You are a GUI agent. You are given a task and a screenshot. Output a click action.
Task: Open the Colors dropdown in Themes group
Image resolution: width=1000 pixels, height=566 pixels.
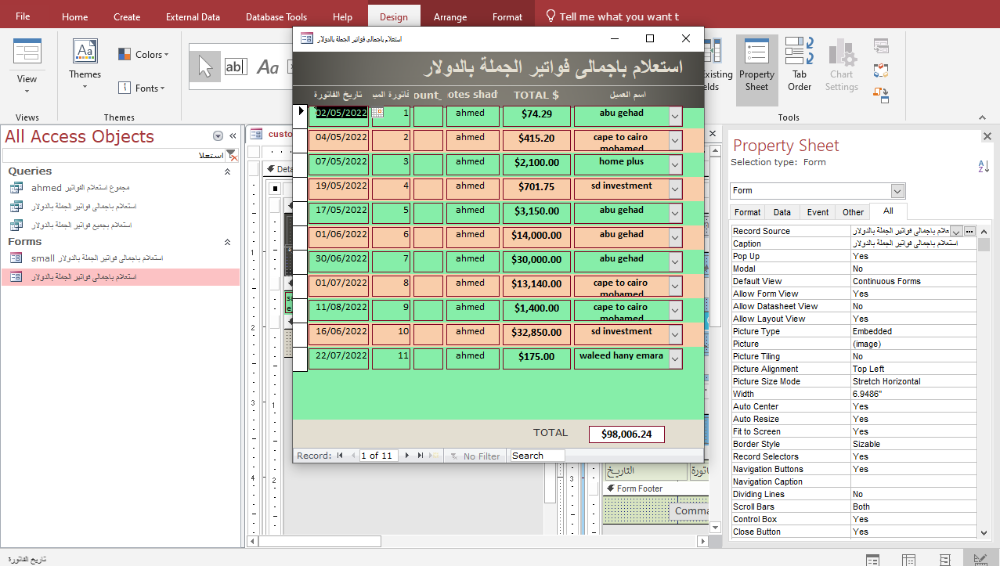[144, 55]
